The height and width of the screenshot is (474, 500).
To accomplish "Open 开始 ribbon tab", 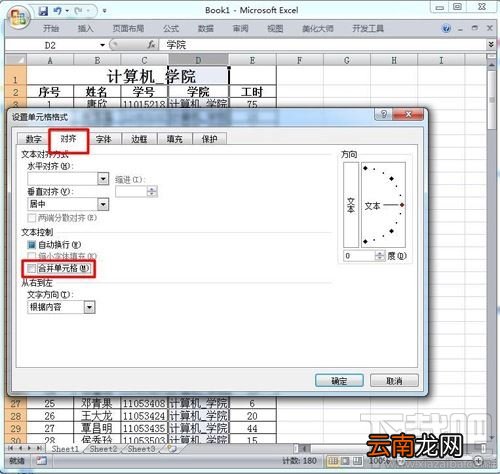I will [x=51, y=29].
